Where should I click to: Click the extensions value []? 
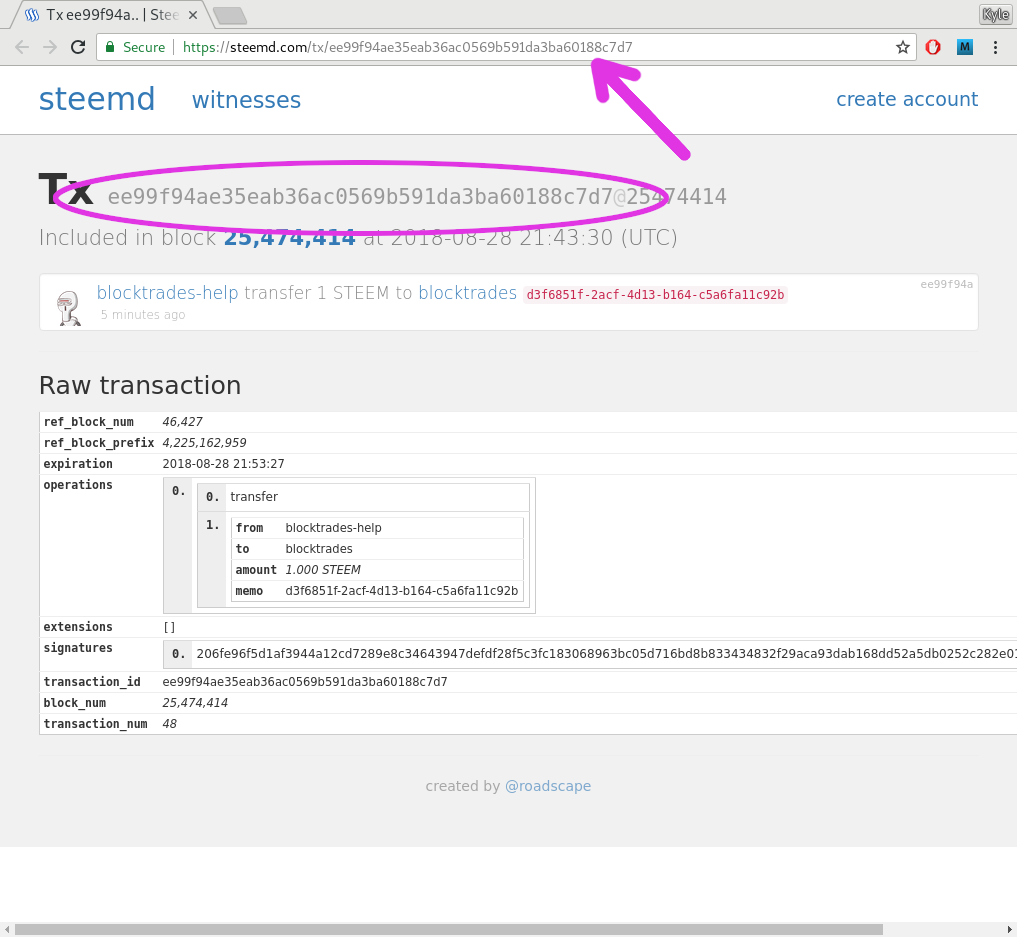[169, 627]
